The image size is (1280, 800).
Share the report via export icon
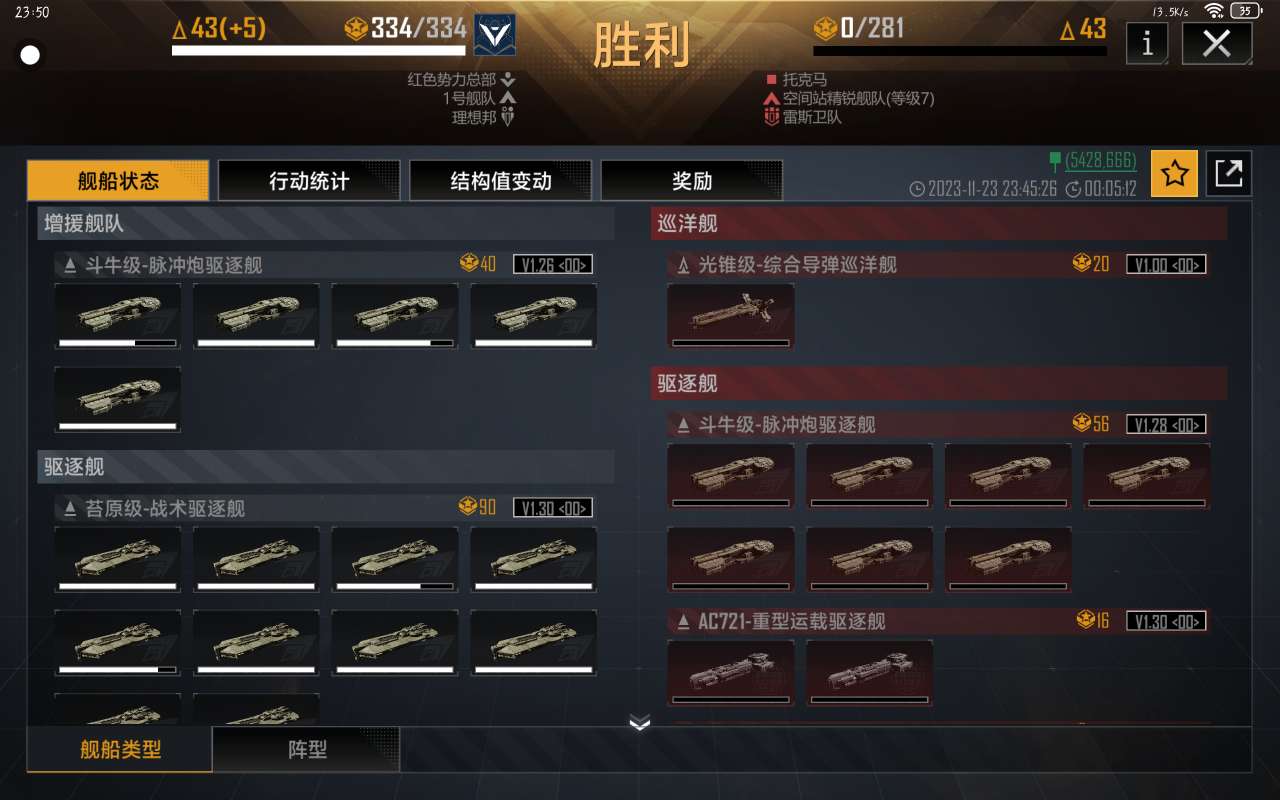click(x=1228, y=174)
